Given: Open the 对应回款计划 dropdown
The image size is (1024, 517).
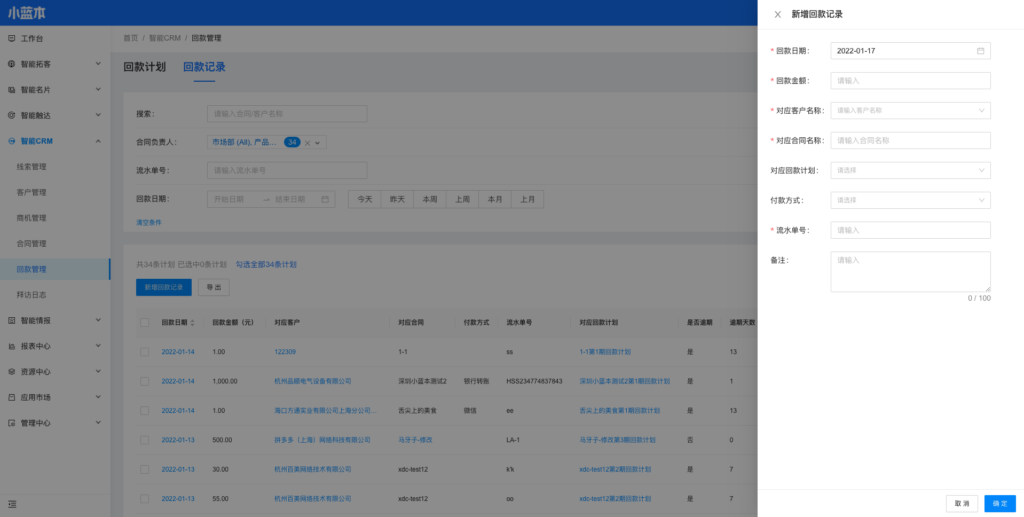Looking at the screenshot, I should pos(910,171).
